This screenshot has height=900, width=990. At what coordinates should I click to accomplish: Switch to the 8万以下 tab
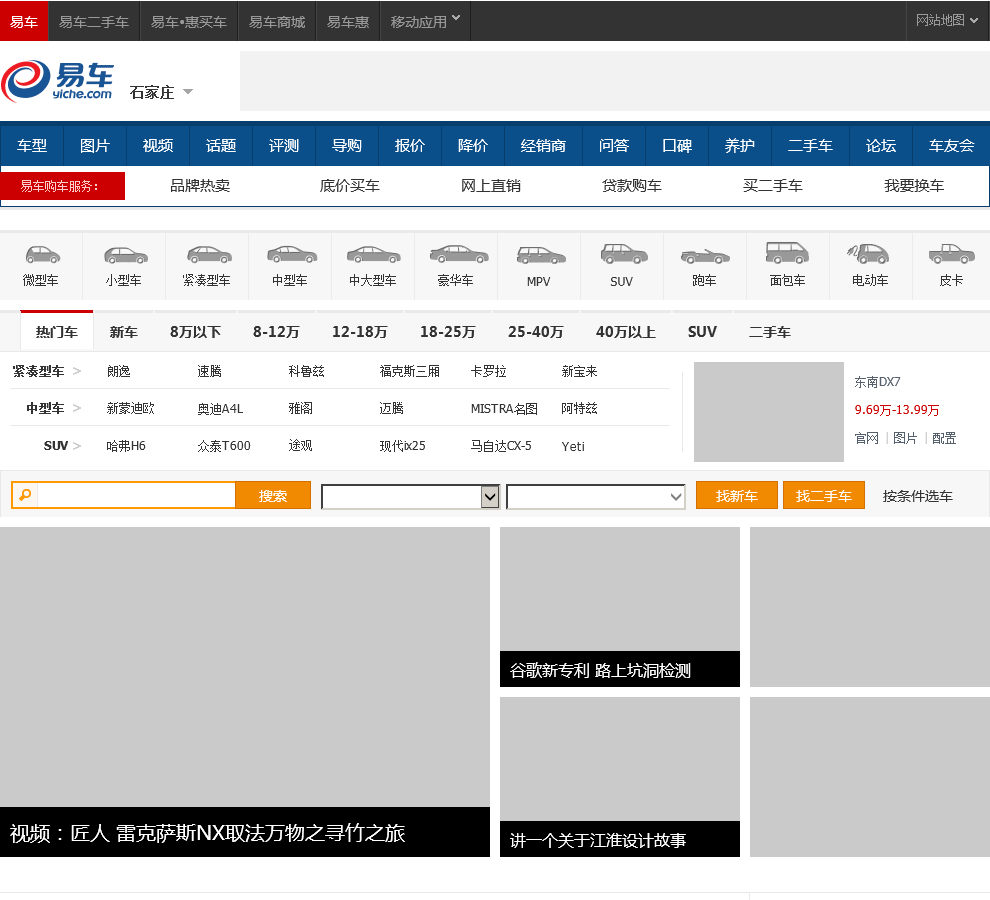195,332
